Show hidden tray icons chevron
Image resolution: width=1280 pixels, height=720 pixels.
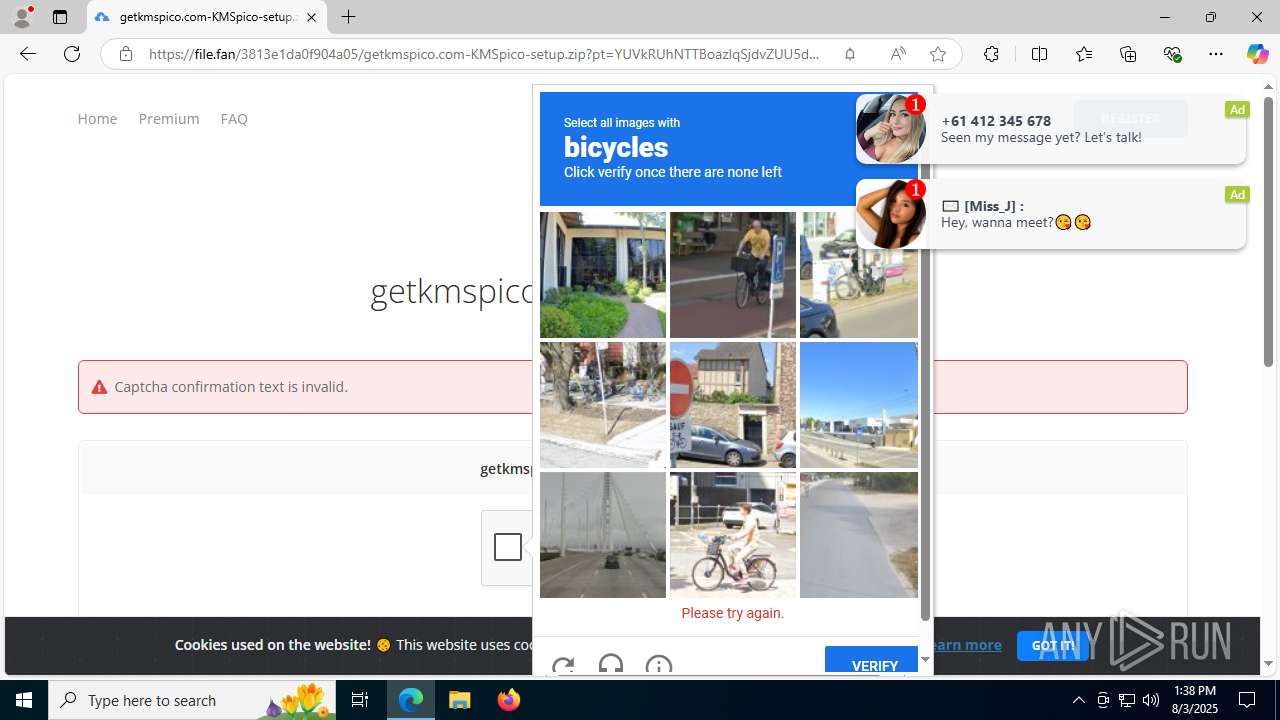(x=1078, y=700)
